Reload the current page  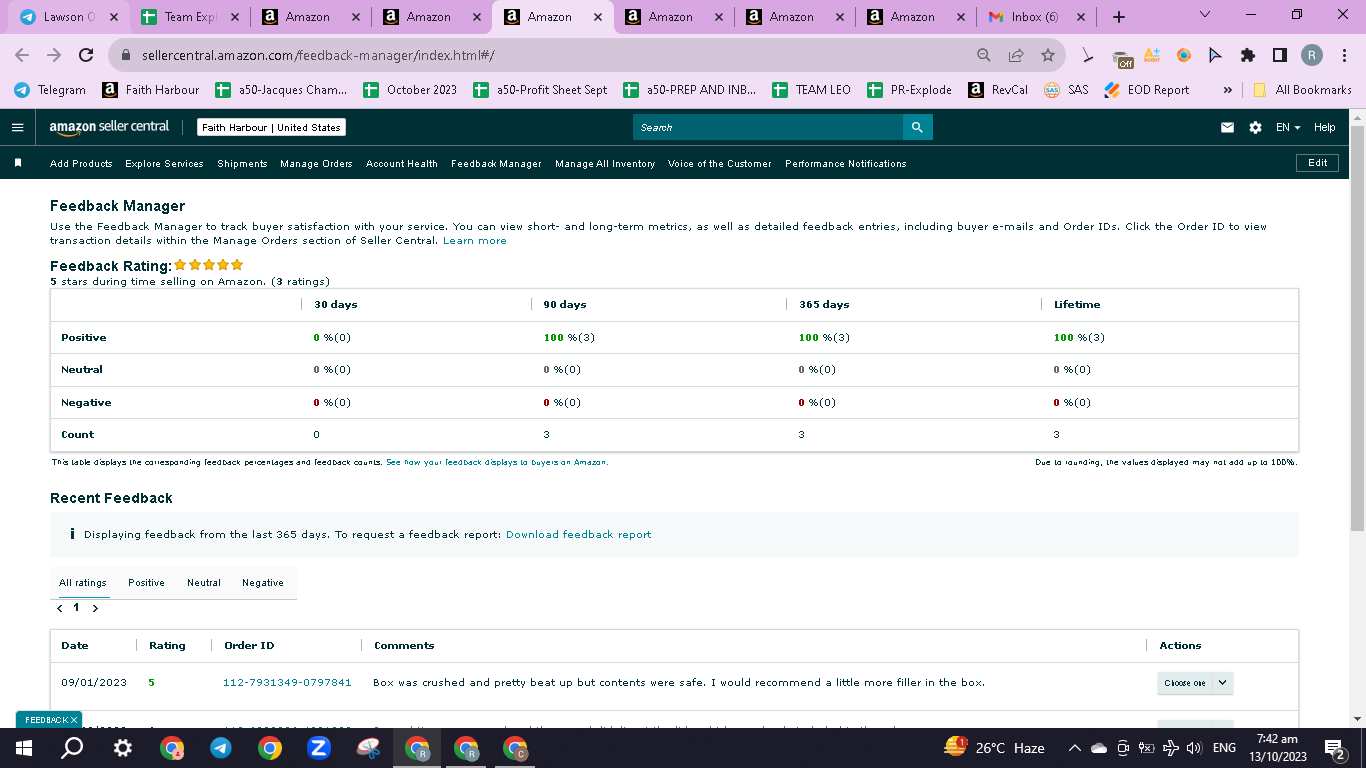[86, 56]
